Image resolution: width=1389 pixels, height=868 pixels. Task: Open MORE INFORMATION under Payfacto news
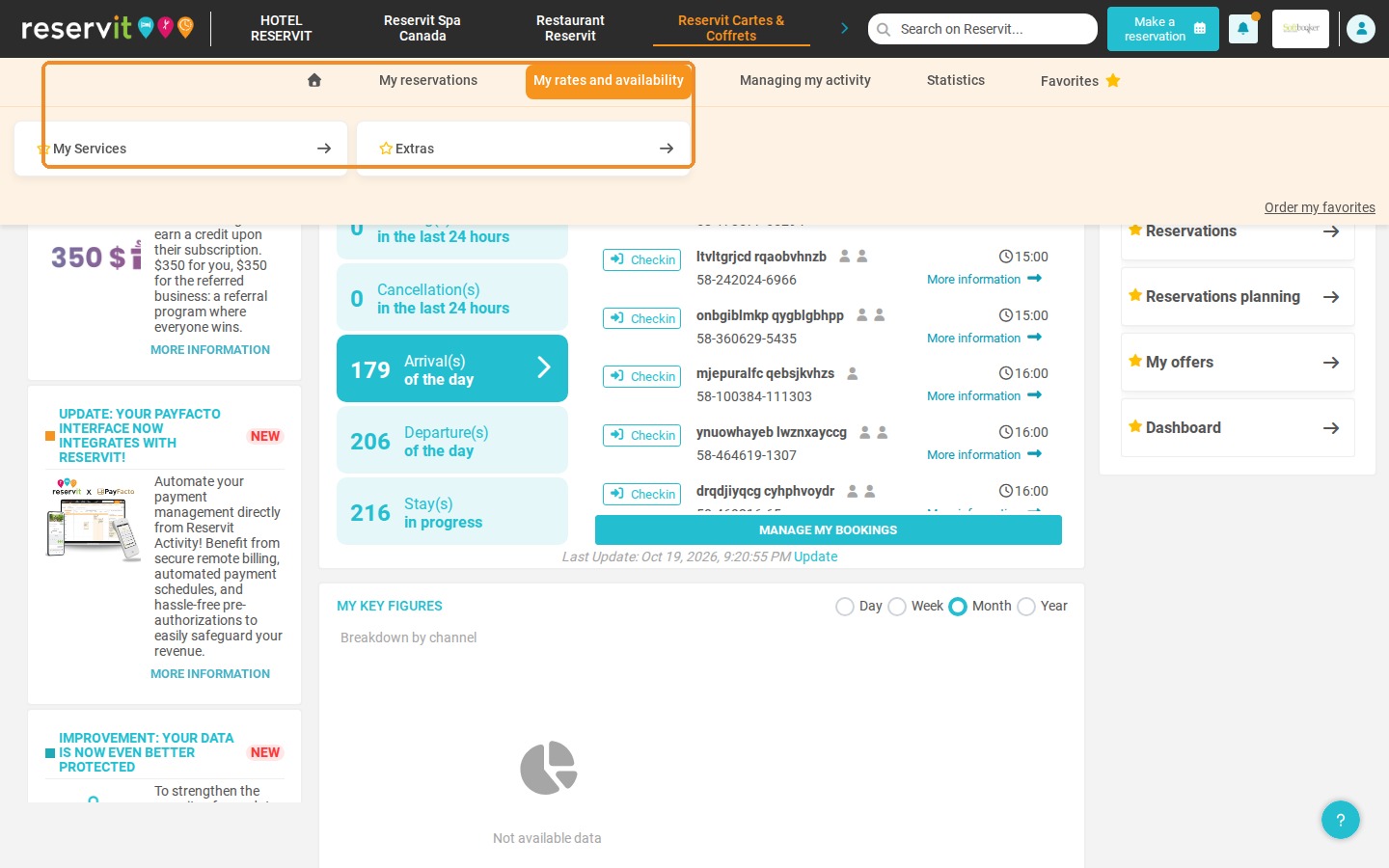(x=210, y=674)
